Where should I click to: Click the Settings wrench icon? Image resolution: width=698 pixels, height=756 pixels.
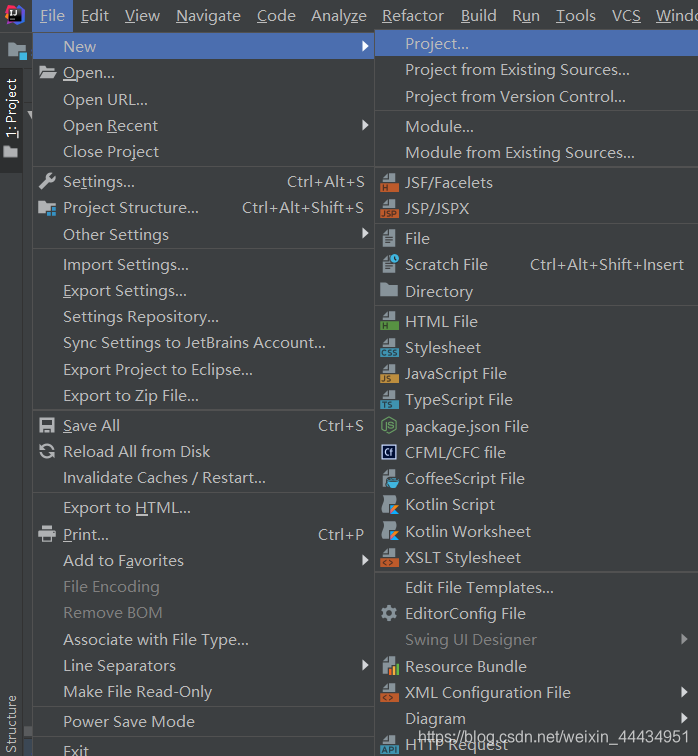point(47,181)
